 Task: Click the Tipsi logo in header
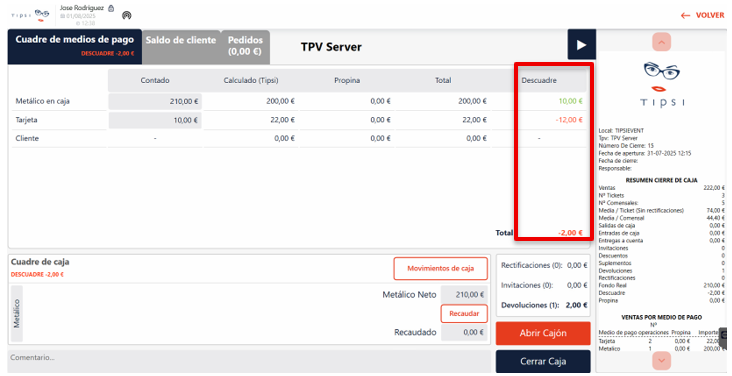[x=30, y=15]
